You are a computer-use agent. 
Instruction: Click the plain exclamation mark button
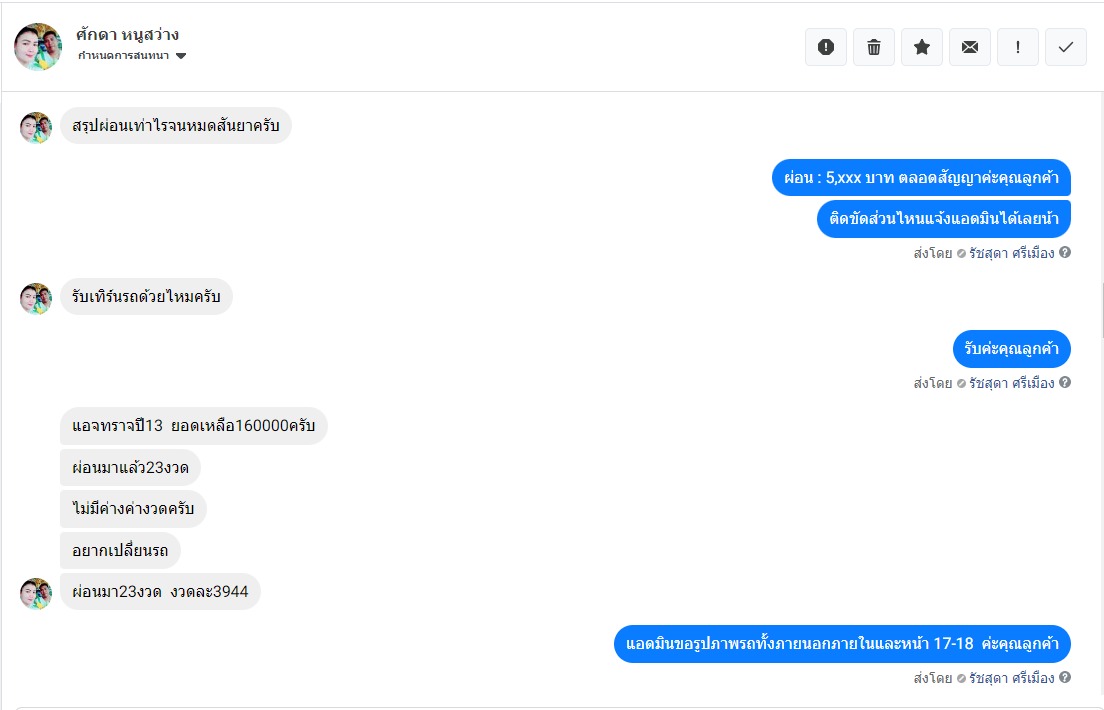[1018, 47]
